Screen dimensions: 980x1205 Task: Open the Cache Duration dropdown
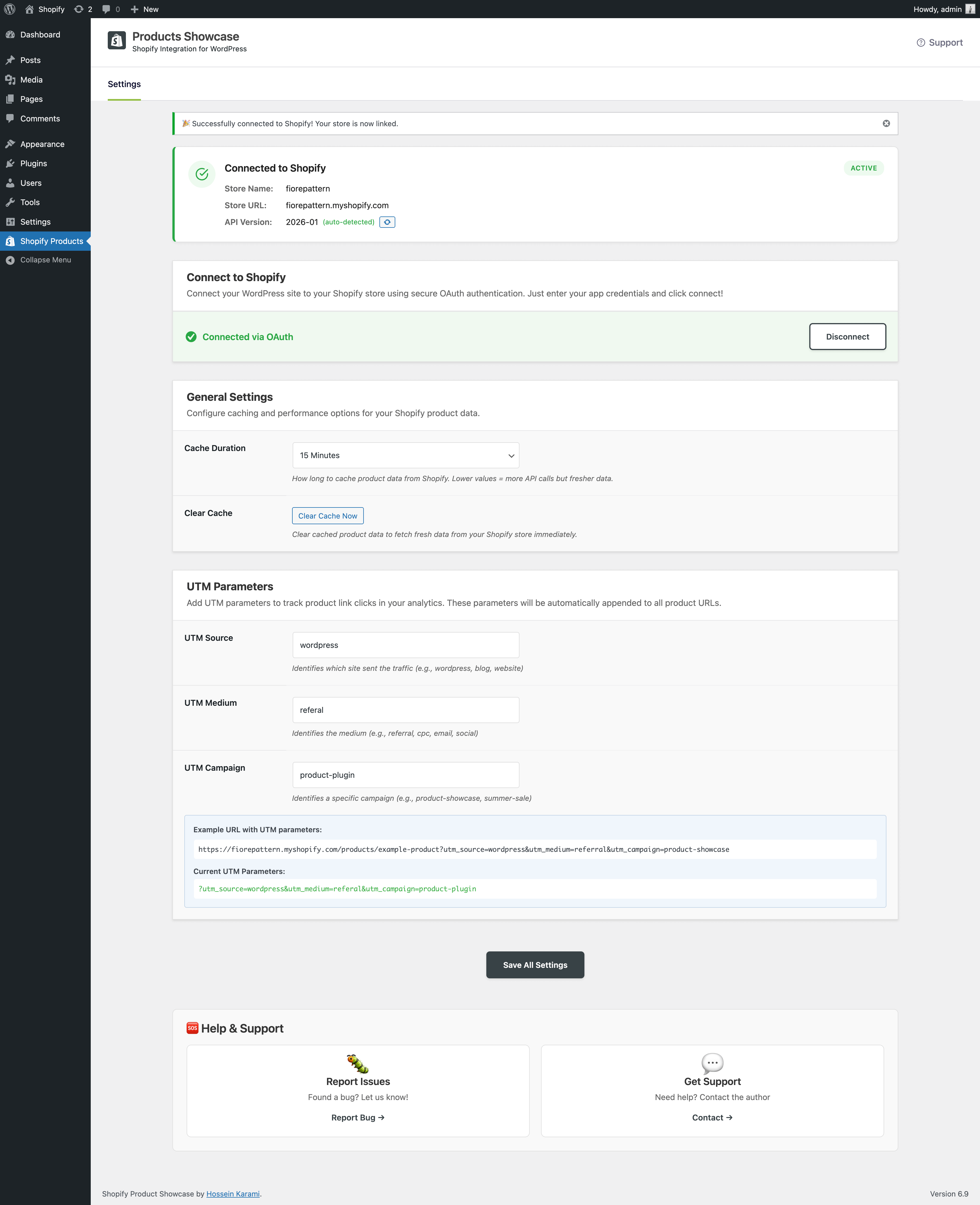[405, 455]
